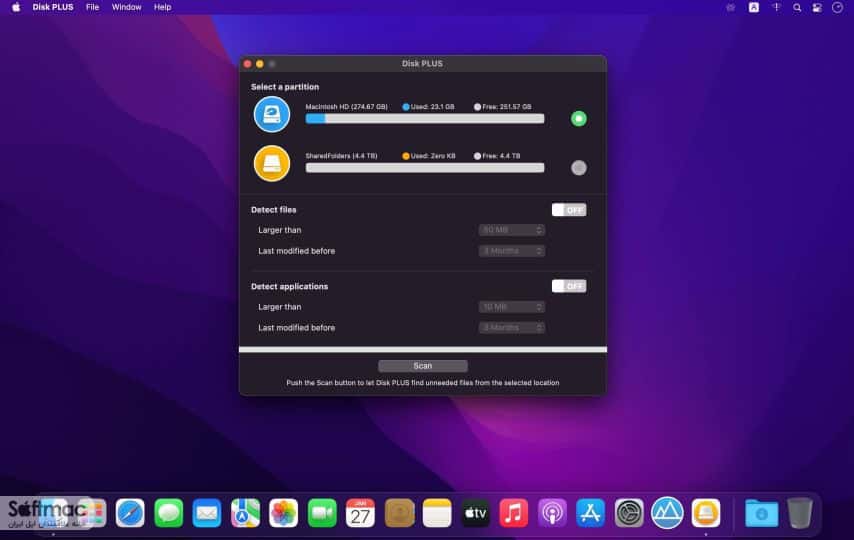Click the Disk PLUS icon in the dock

click(706, 513)
